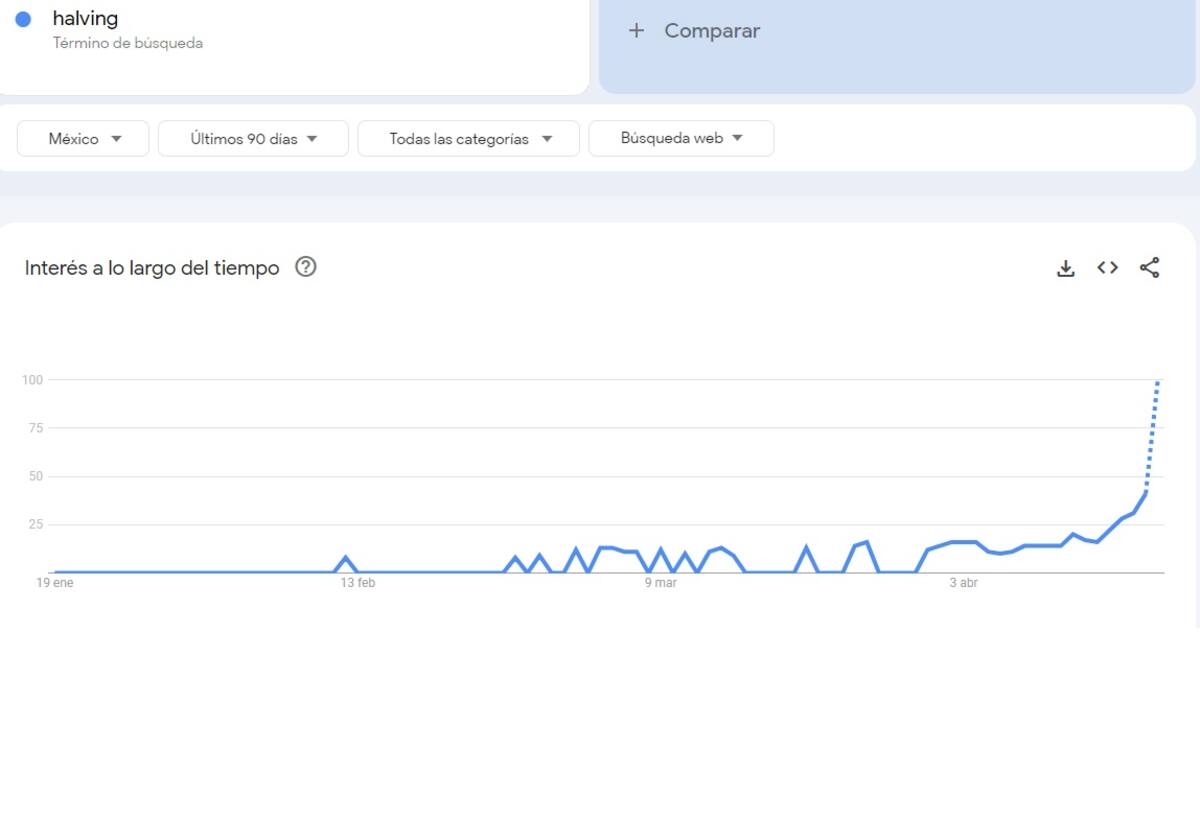
Task: Click the Comparar text to add a term
Action: 712,31
